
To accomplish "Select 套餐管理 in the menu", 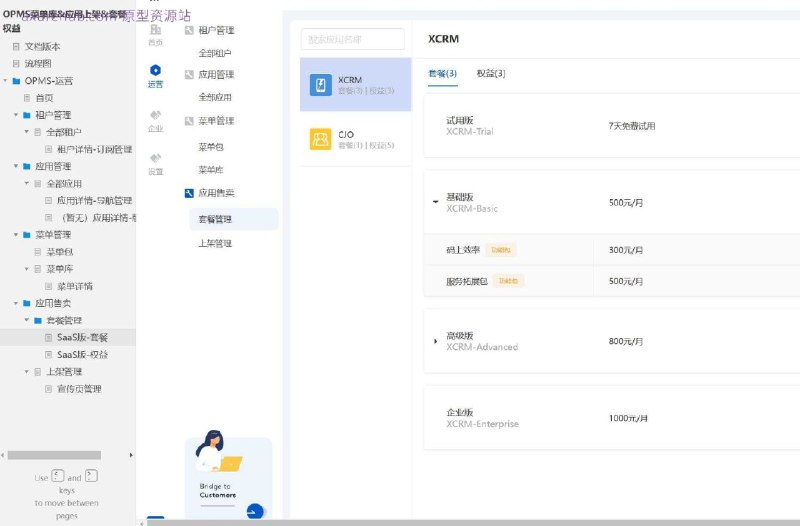I will [x=234, y=219].
